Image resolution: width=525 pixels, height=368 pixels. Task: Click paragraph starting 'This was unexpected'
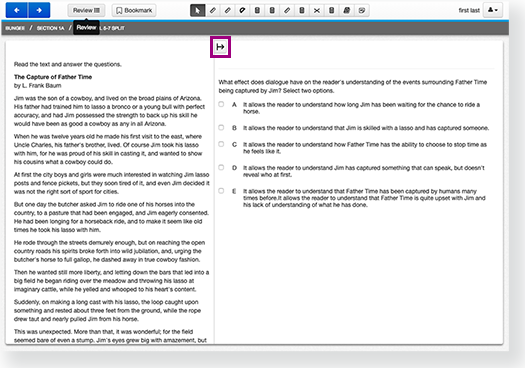(110, 336)
